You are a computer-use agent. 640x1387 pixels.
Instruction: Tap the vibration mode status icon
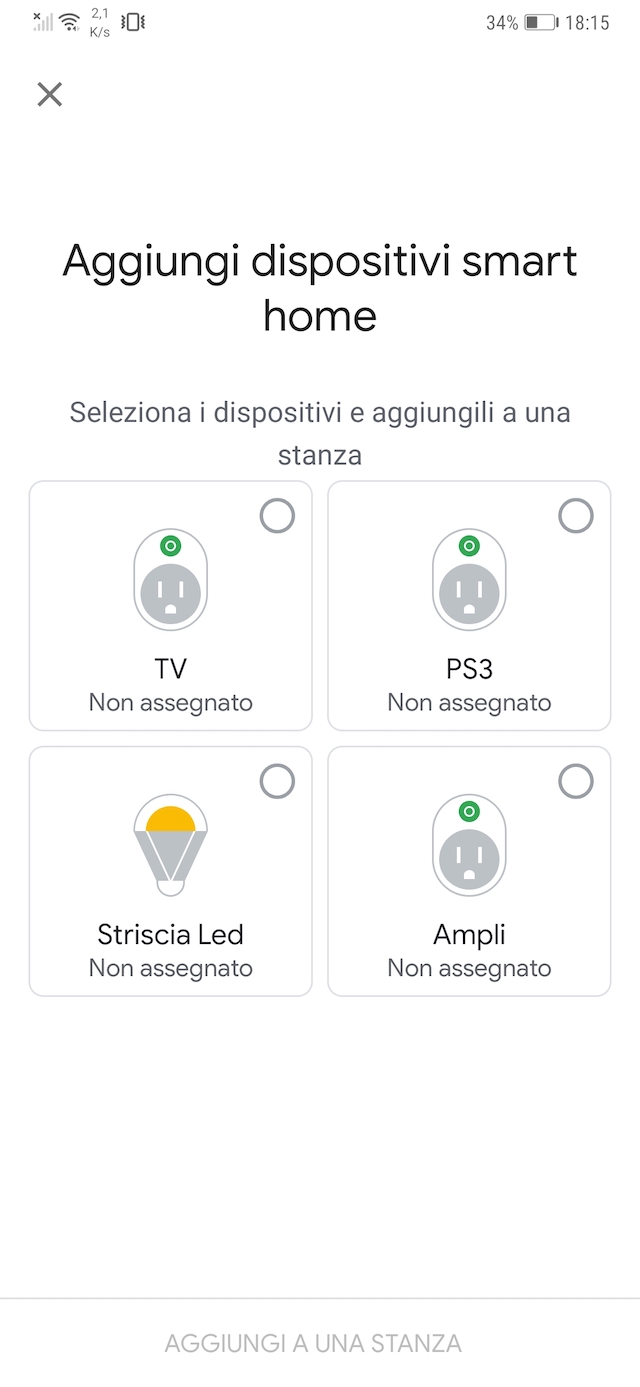(x=132, y=22)
